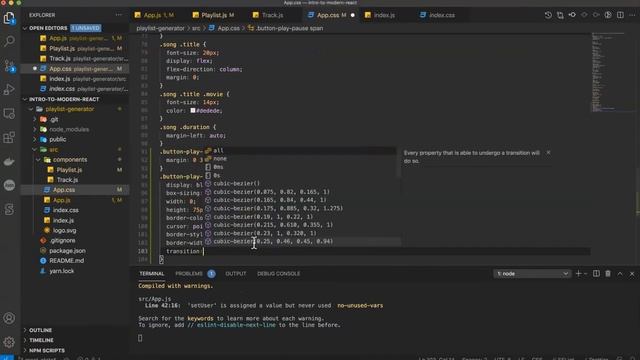Open the Docker view in activity bar
The height and width of the screenshot is (360, 640).
pos(9,161)
